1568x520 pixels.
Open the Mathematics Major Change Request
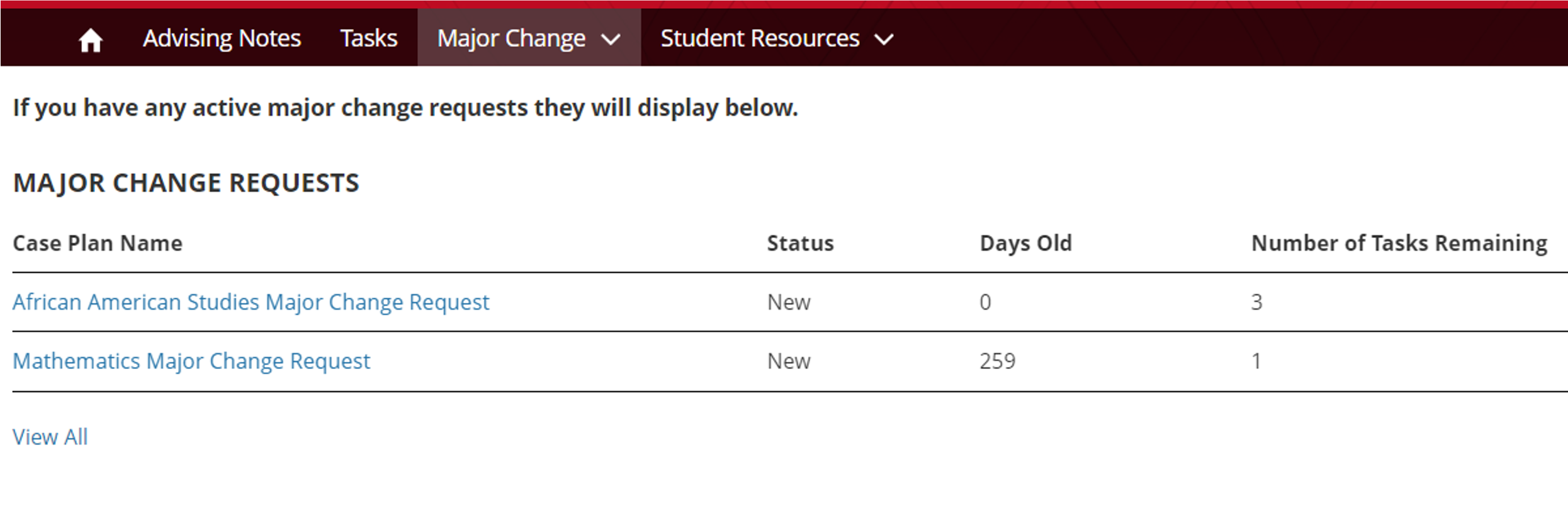[191, 361]
